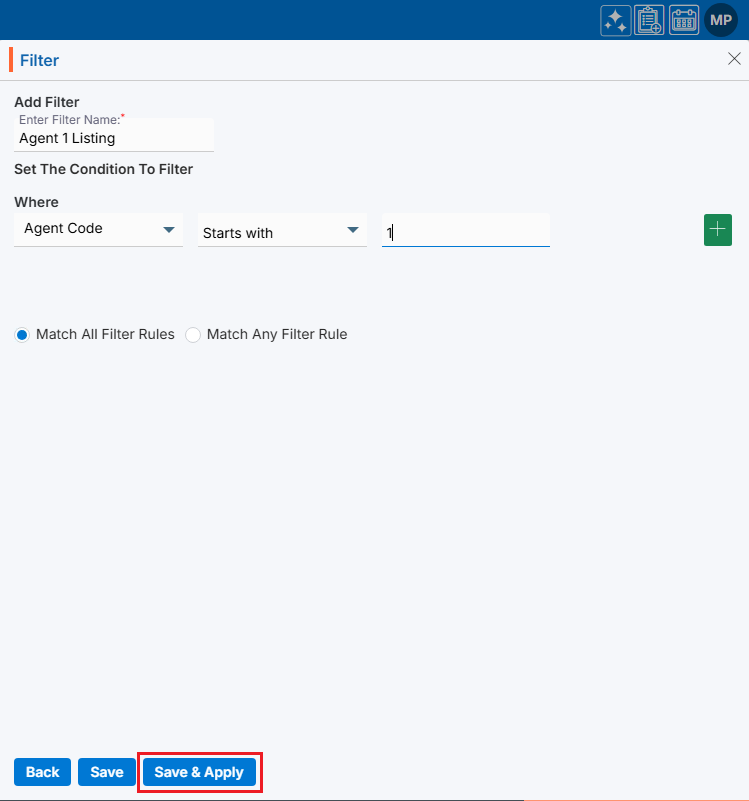Click the Save button
The image size is (749, 801).
click(107, 772)
